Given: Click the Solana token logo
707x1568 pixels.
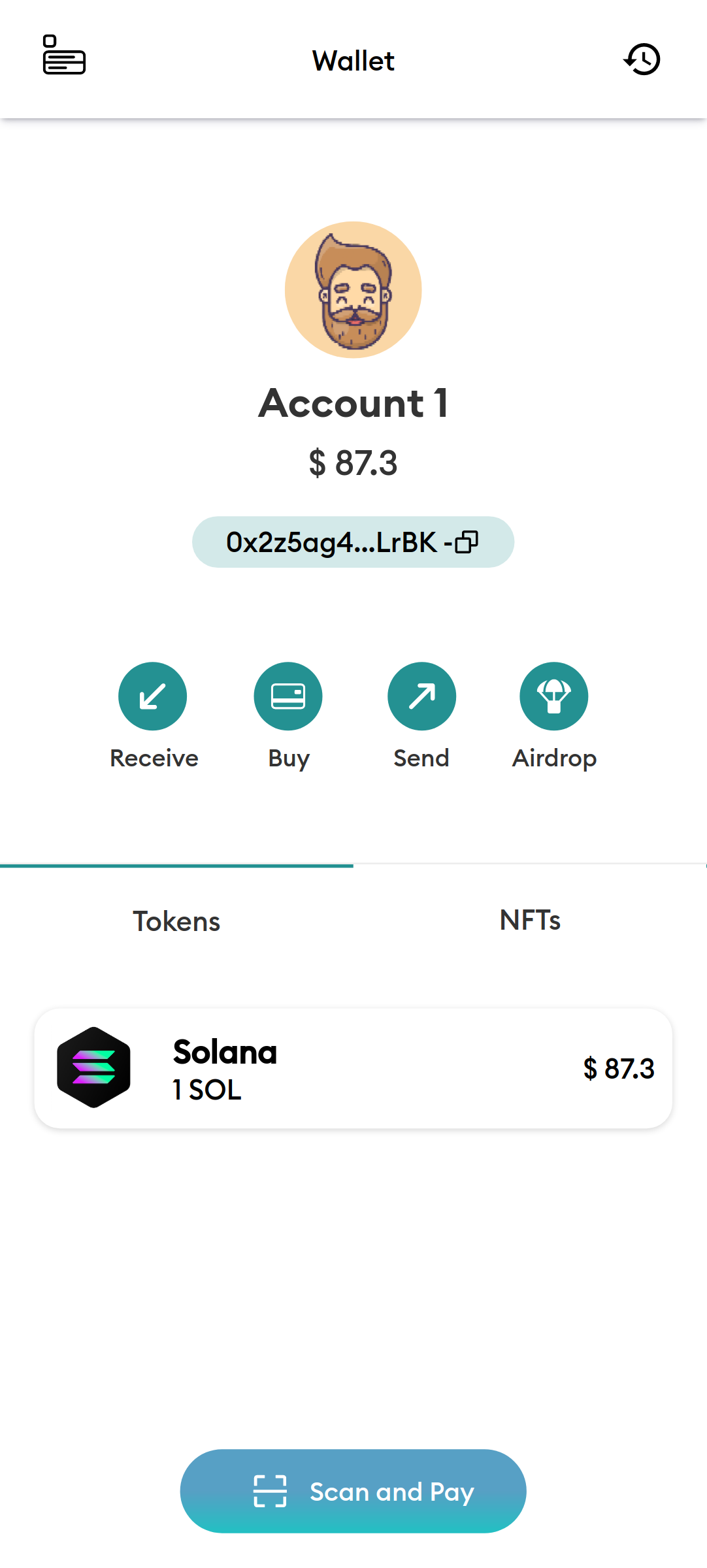Looking at the screenshot, I should [93, 1068].
